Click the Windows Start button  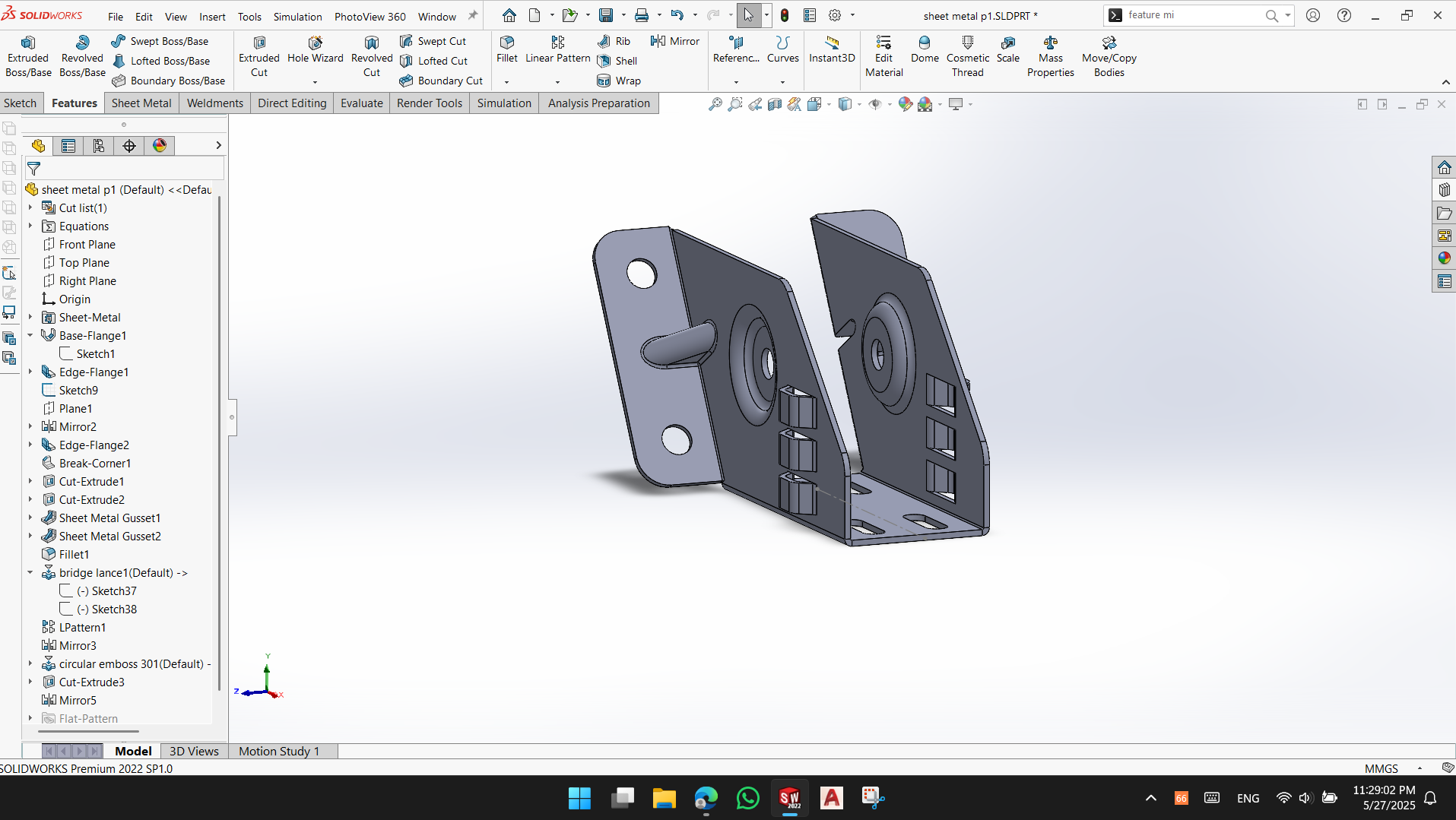[x=579, y=798]
